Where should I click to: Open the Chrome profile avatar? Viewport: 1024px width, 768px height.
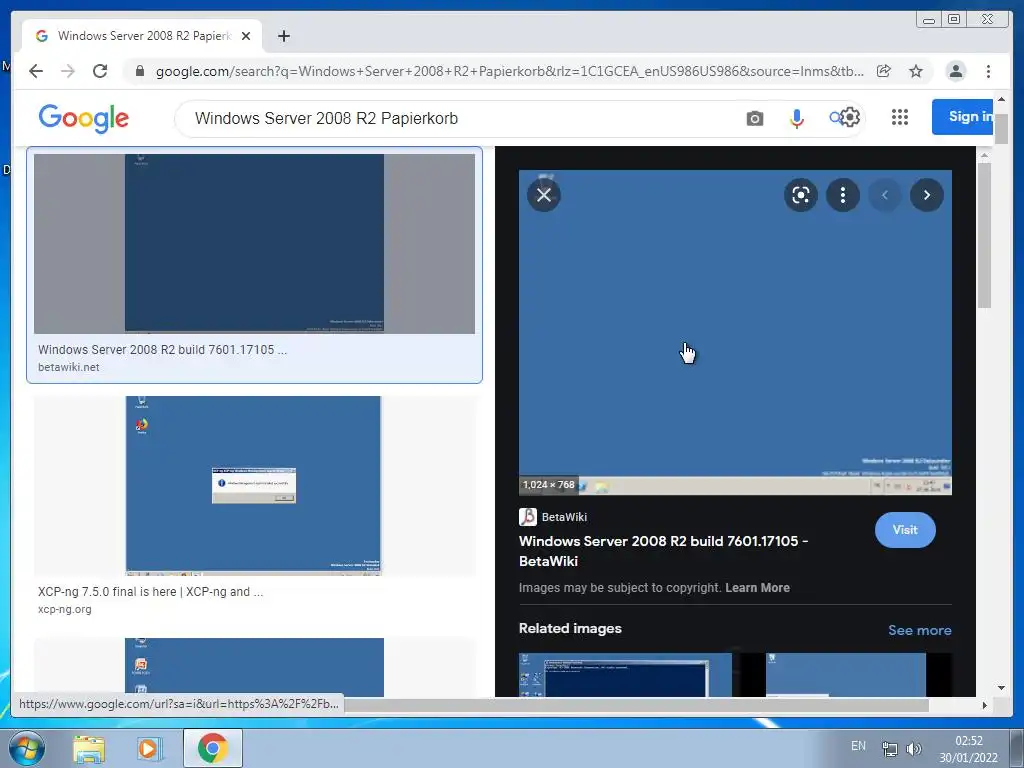click(955, 71)
